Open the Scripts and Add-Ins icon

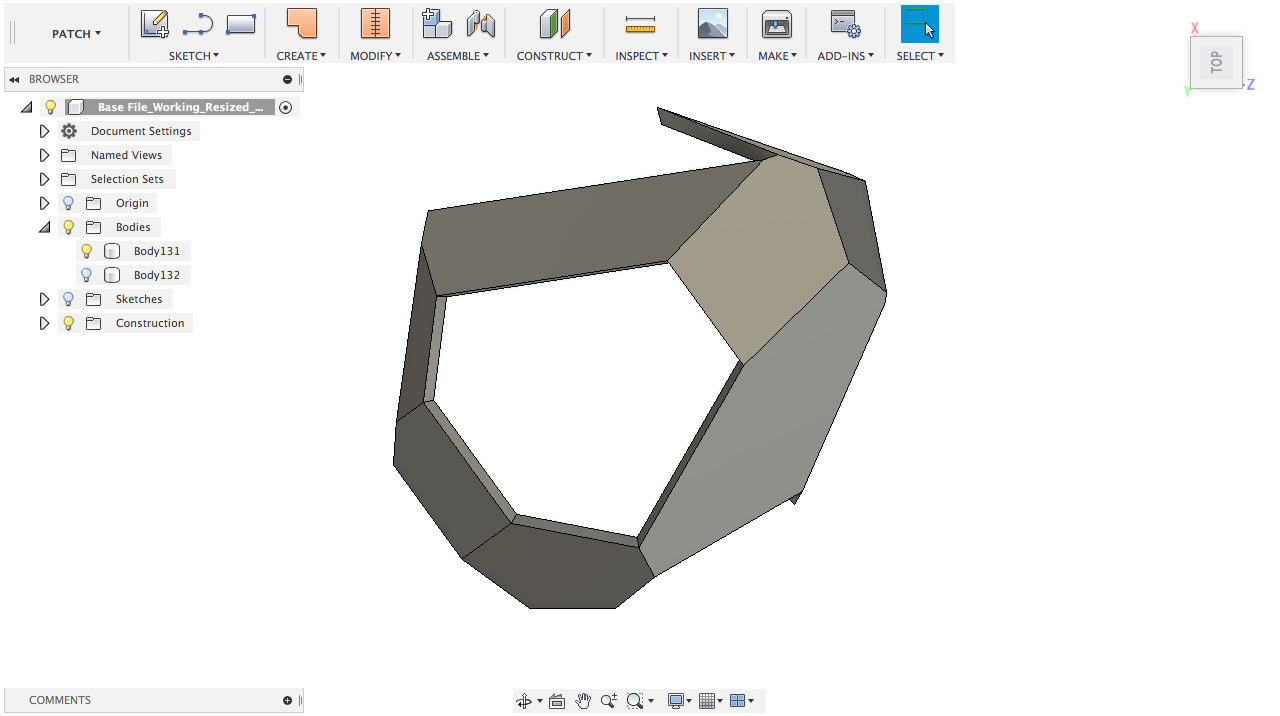pos(845,24)
